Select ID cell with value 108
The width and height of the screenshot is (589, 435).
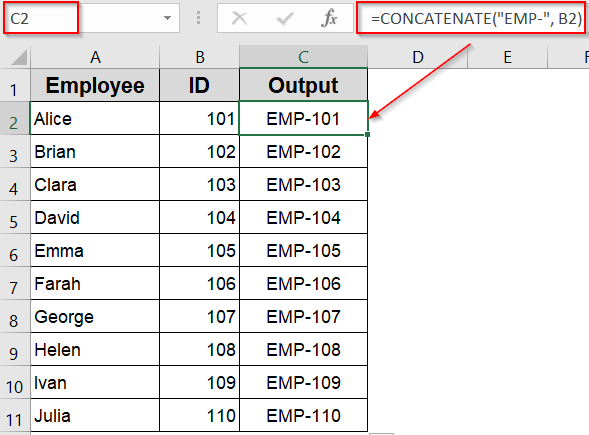tap(199, 350)
